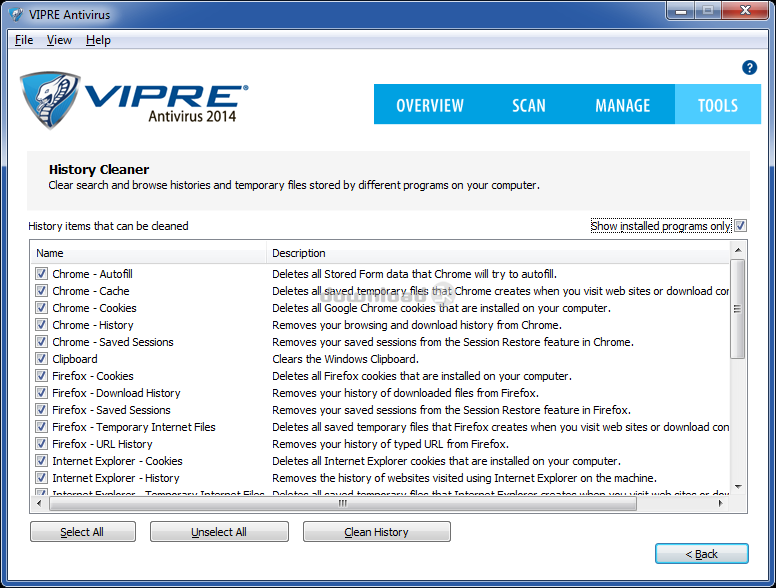Close the VIPRE Antivirus window

click(745, 10)
